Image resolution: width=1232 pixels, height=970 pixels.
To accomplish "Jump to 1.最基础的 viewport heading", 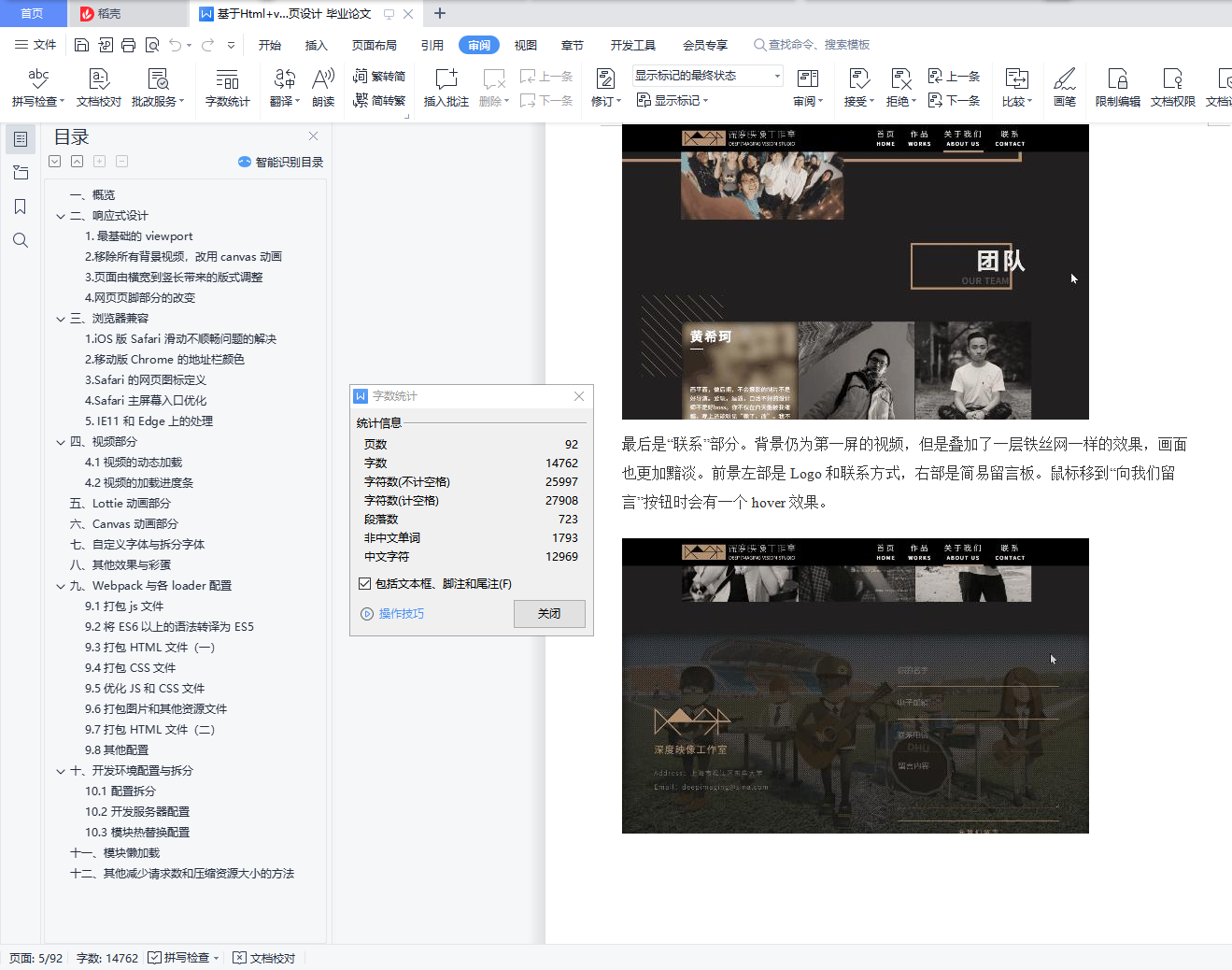I will click(139, 236).
